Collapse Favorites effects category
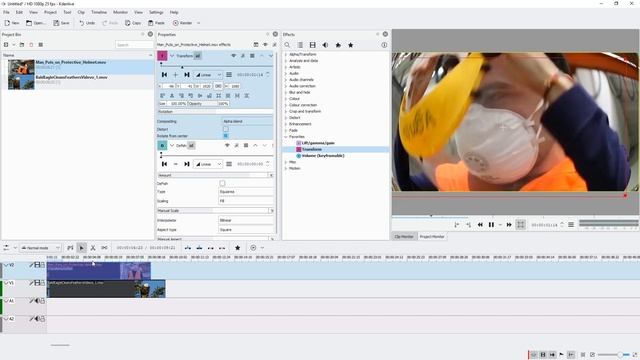This screenshot has height=360, width=640. click(286, 137)
